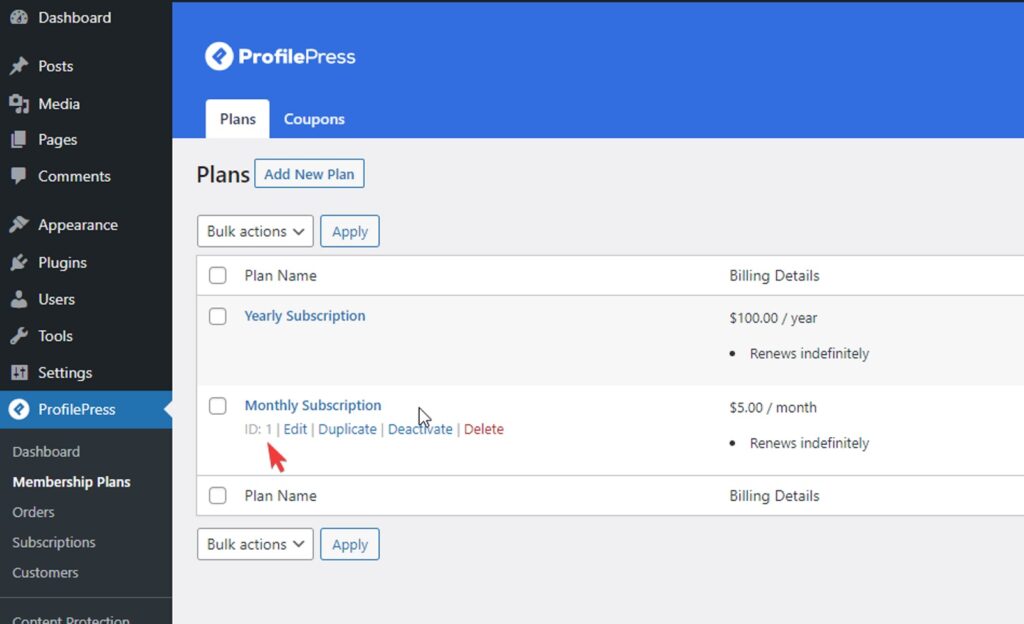Click Renews indefinitely under yearly plan
This screenshot has height=624, width=1024.
pos(809,353)
